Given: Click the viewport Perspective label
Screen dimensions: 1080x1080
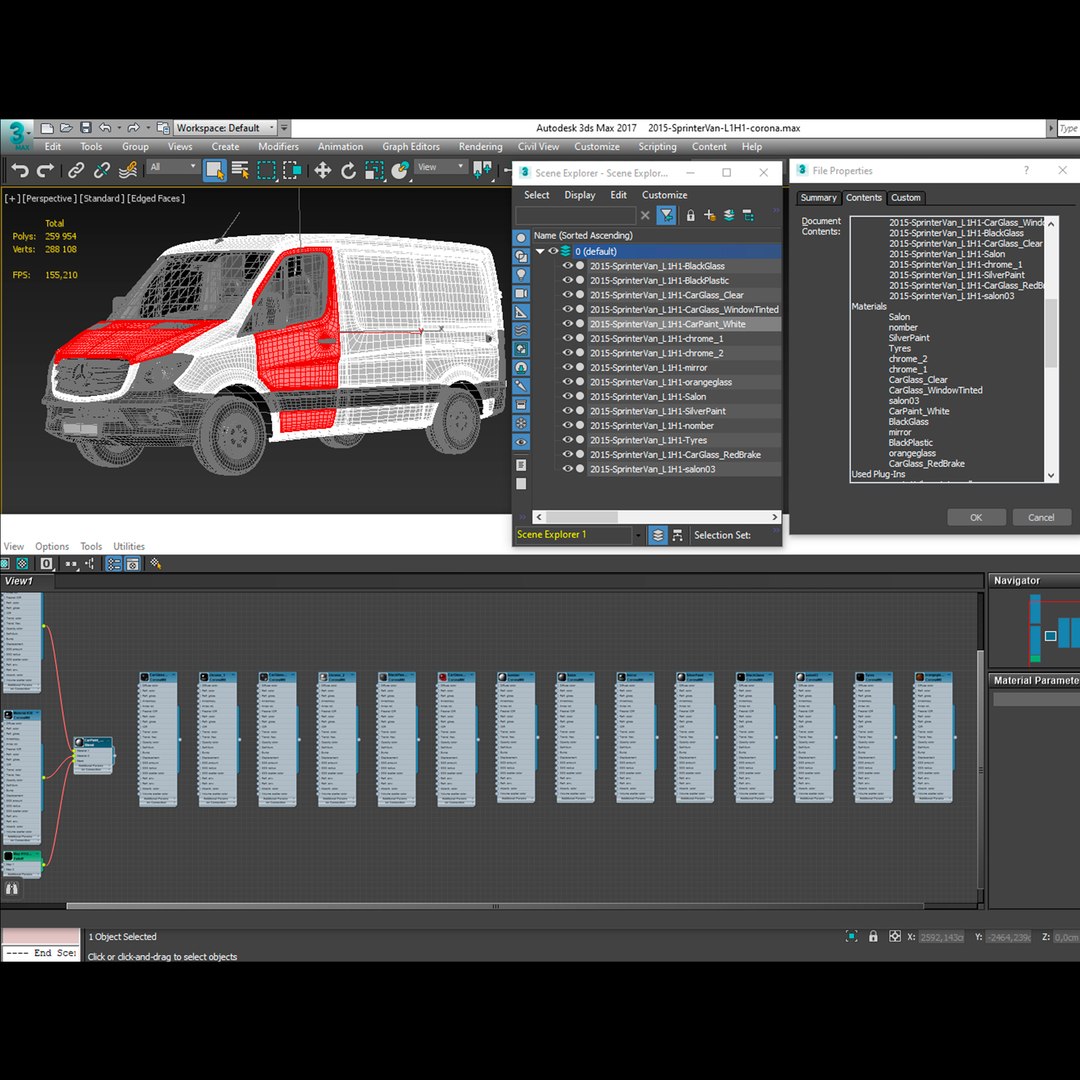Looking at the screenshot, I should point(49,198).
